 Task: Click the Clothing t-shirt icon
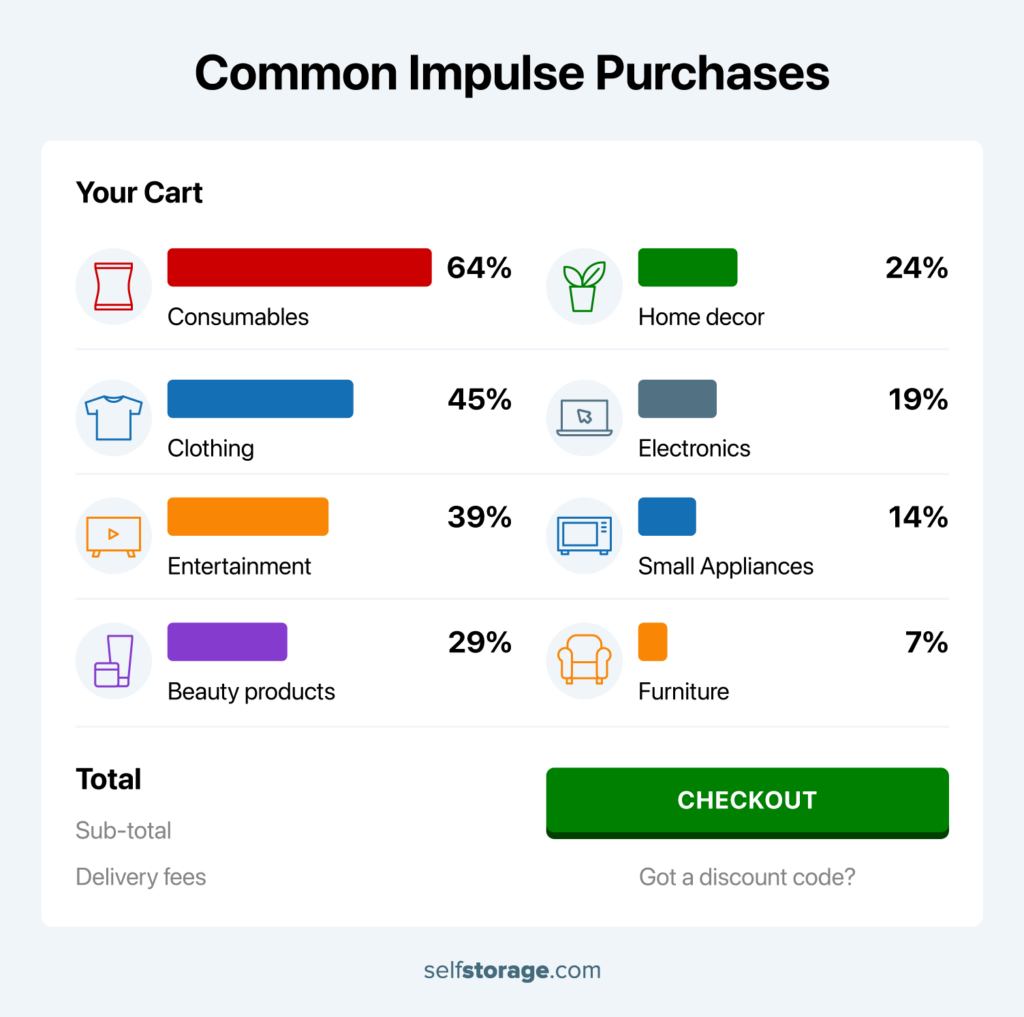[113, 417]
